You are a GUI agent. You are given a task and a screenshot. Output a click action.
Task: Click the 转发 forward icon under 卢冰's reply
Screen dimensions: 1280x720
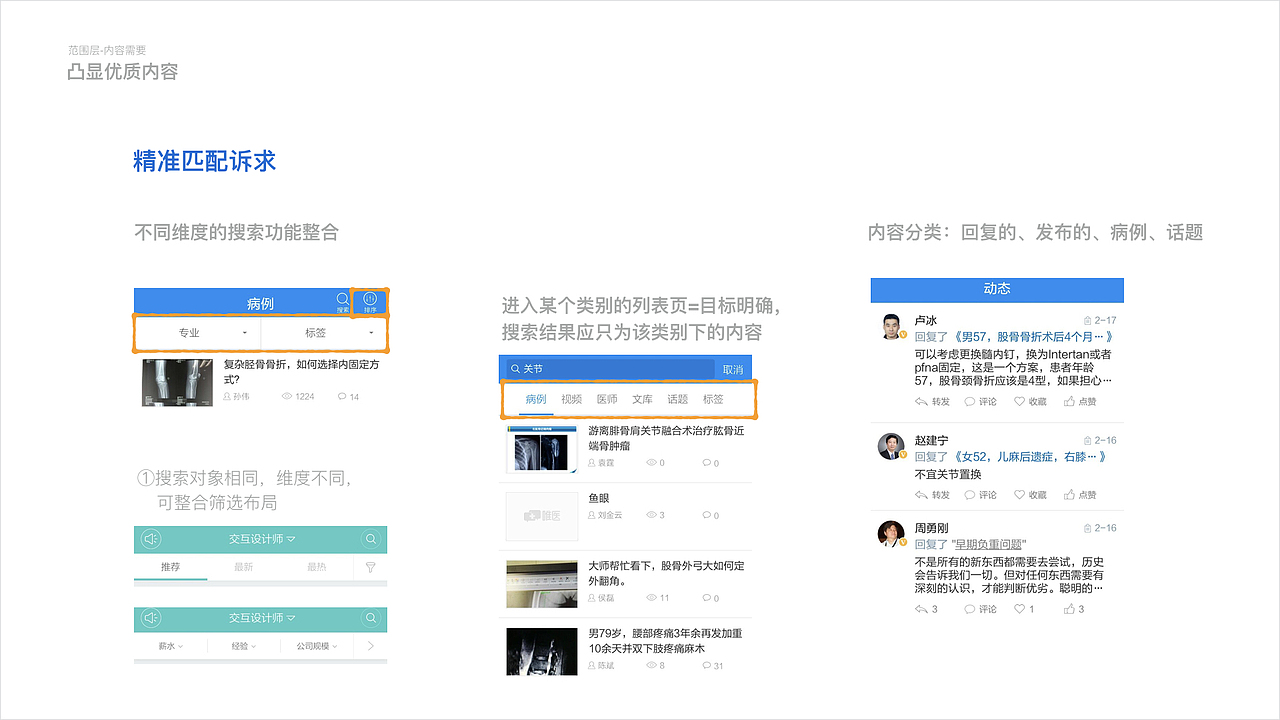[x=920, y=401]
